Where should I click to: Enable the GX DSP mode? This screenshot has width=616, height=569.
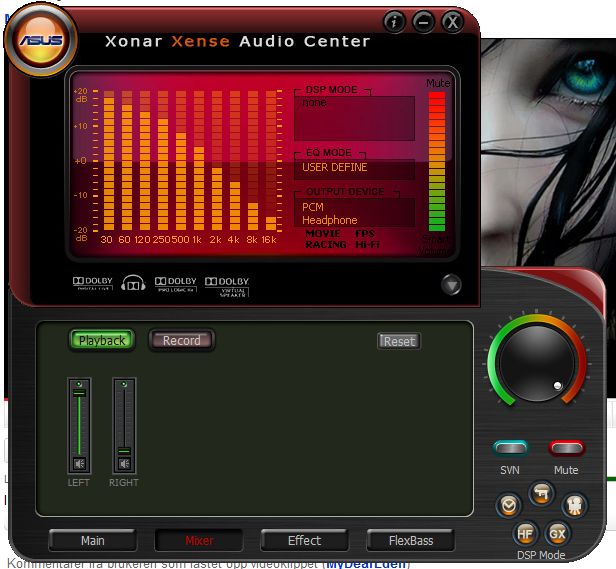[x=557, y=534]
